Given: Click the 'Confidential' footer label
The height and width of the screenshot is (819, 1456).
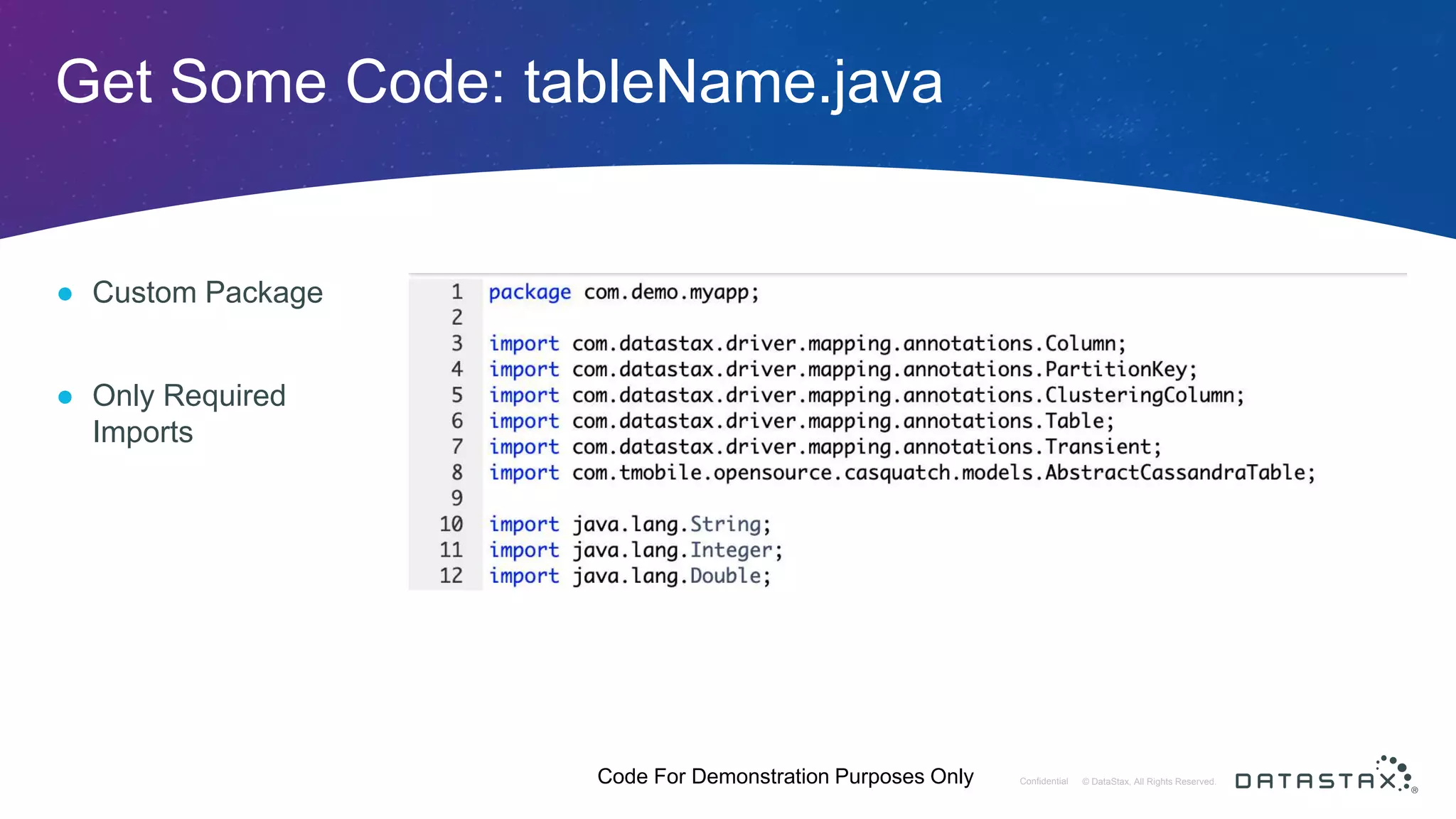Looking at the screenshot, I should 1044,781.
